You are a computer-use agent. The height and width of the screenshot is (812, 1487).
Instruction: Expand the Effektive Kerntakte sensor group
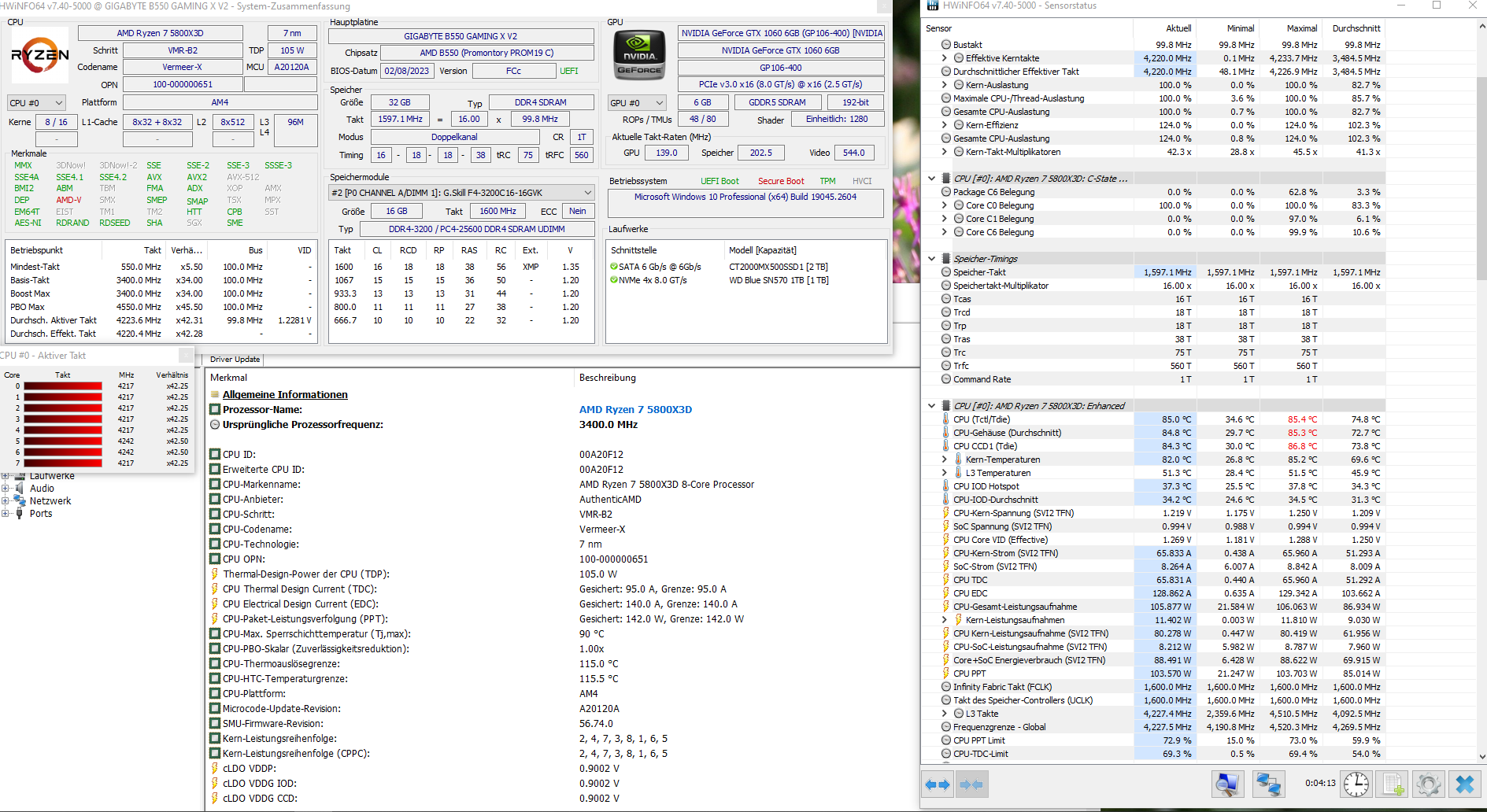pos(945,58)
